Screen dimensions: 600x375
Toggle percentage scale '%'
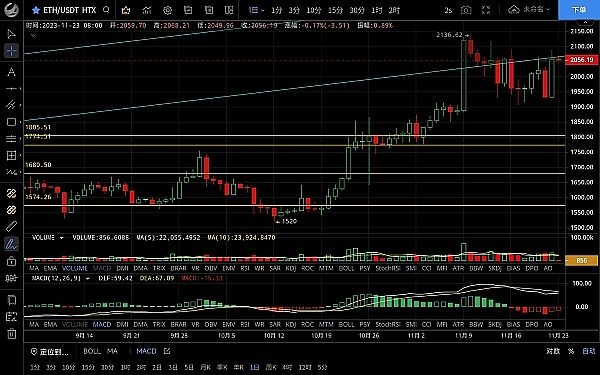pyautogui.click(x=571, y=351)
